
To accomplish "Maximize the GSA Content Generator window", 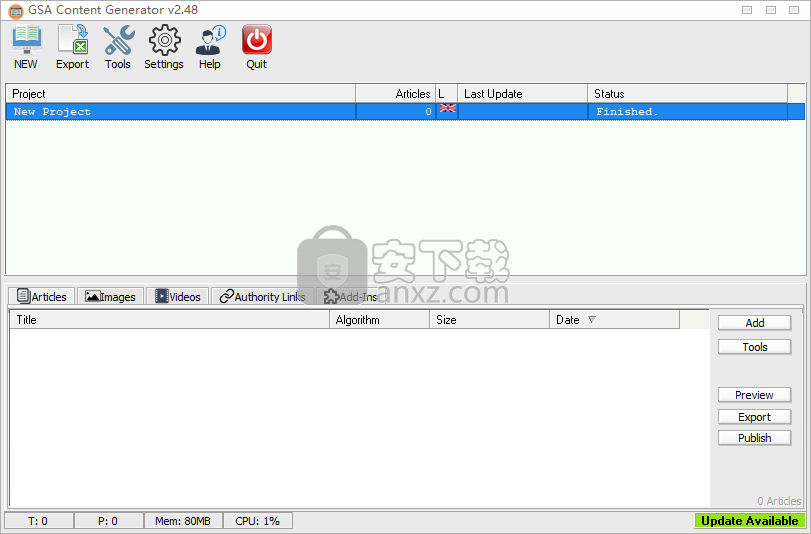I will tap(771, 10).
